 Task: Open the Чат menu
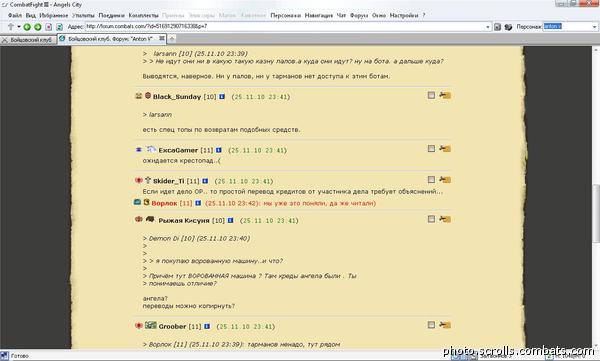341,16
